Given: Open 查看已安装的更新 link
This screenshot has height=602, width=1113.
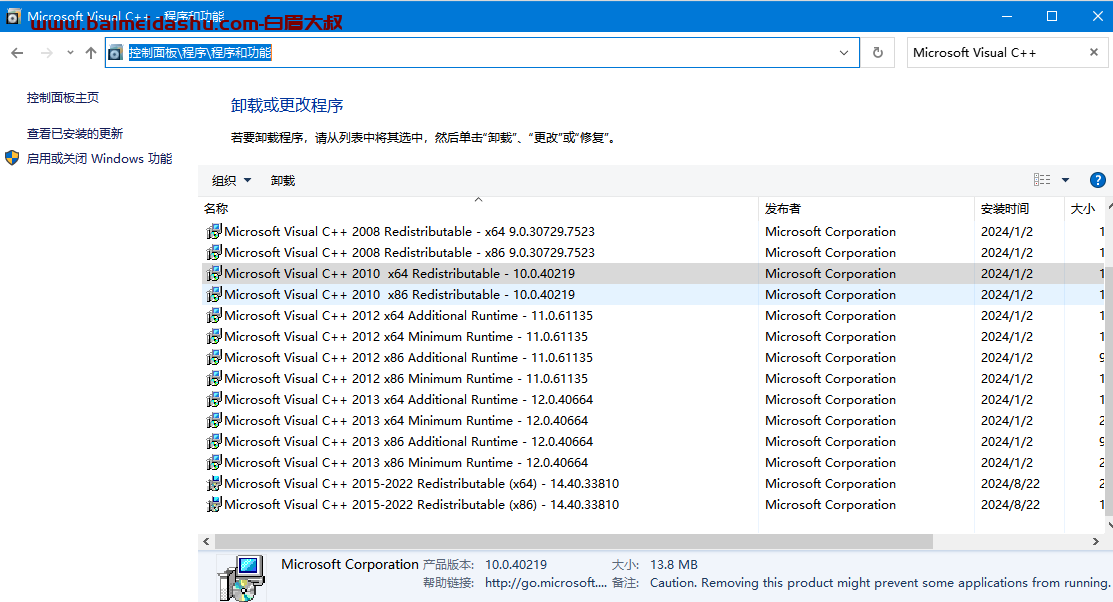Looking at the screenshot, I should [75, 133].
